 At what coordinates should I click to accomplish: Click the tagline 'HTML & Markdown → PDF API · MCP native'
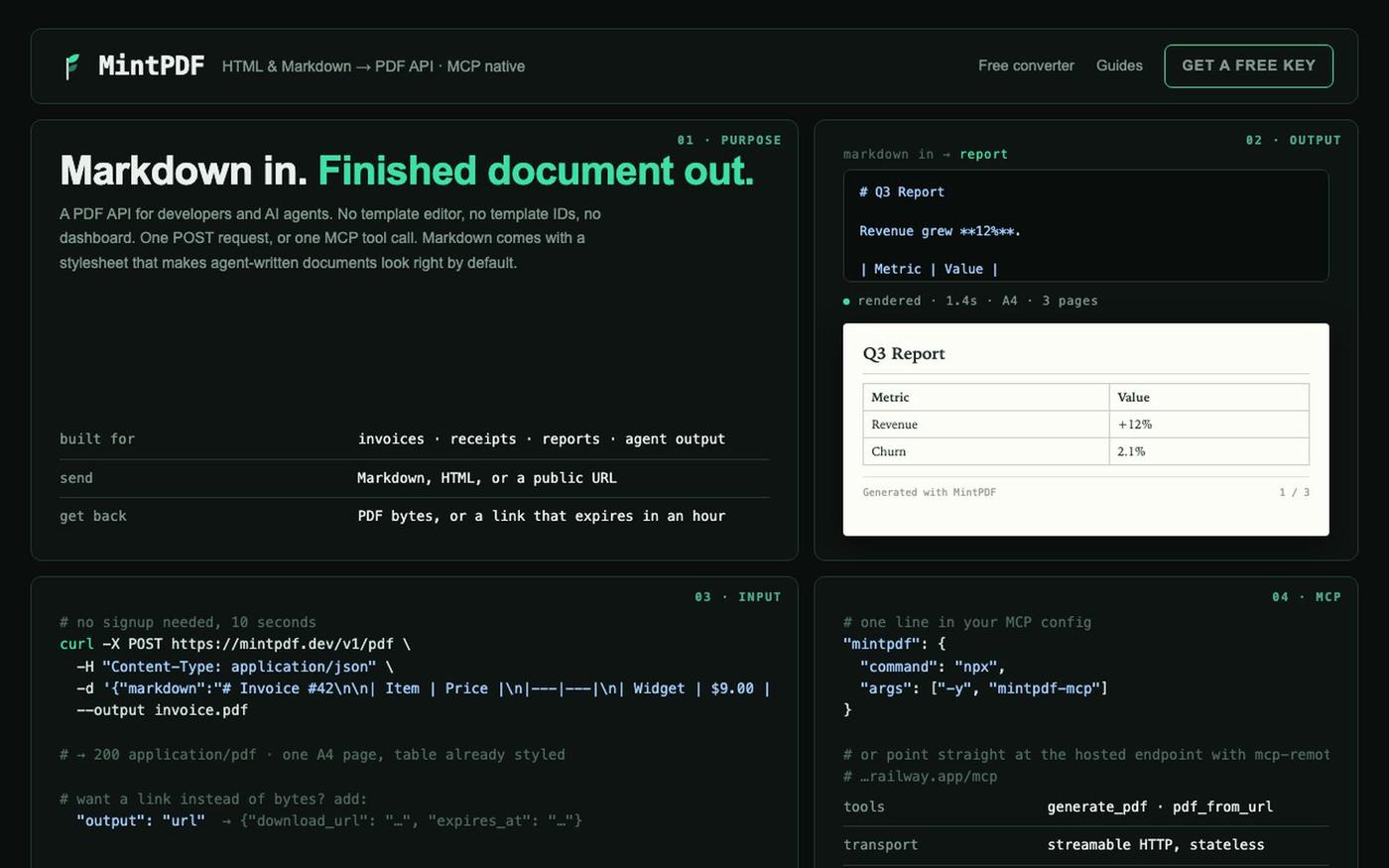(x=373, y=66)
